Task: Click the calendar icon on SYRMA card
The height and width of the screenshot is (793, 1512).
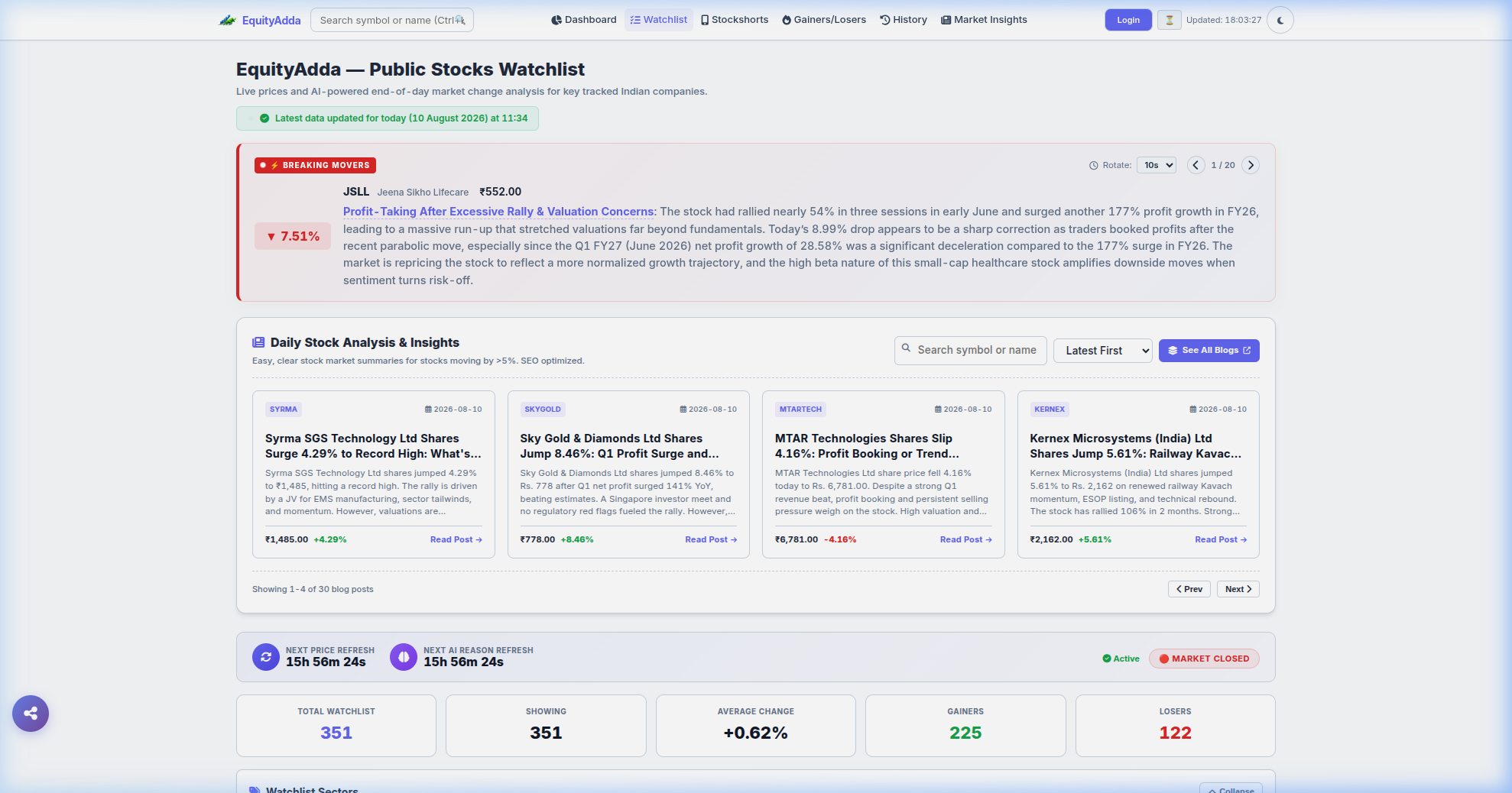Action: (x=428, y=409)
